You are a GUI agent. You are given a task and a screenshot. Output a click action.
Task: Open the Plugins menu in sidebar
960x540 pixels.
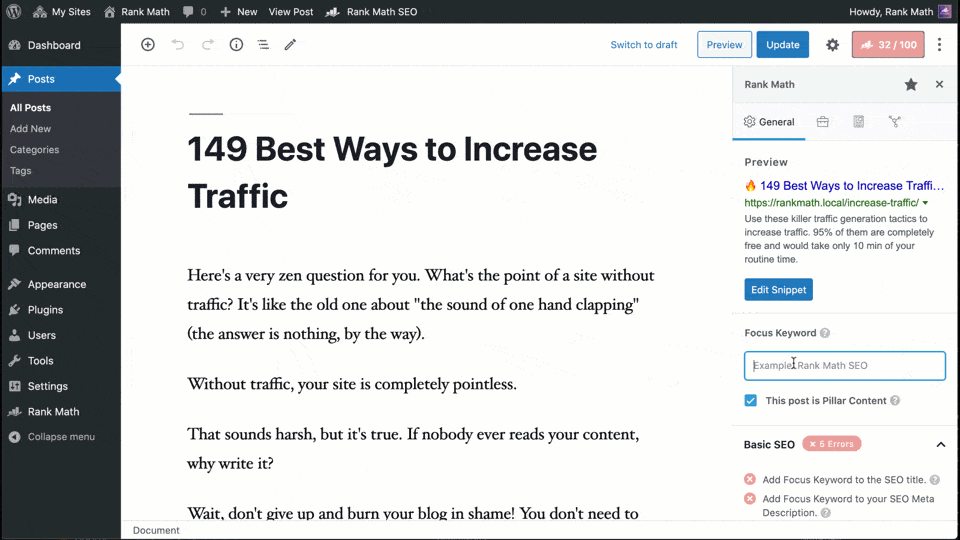tap(45, 310)
